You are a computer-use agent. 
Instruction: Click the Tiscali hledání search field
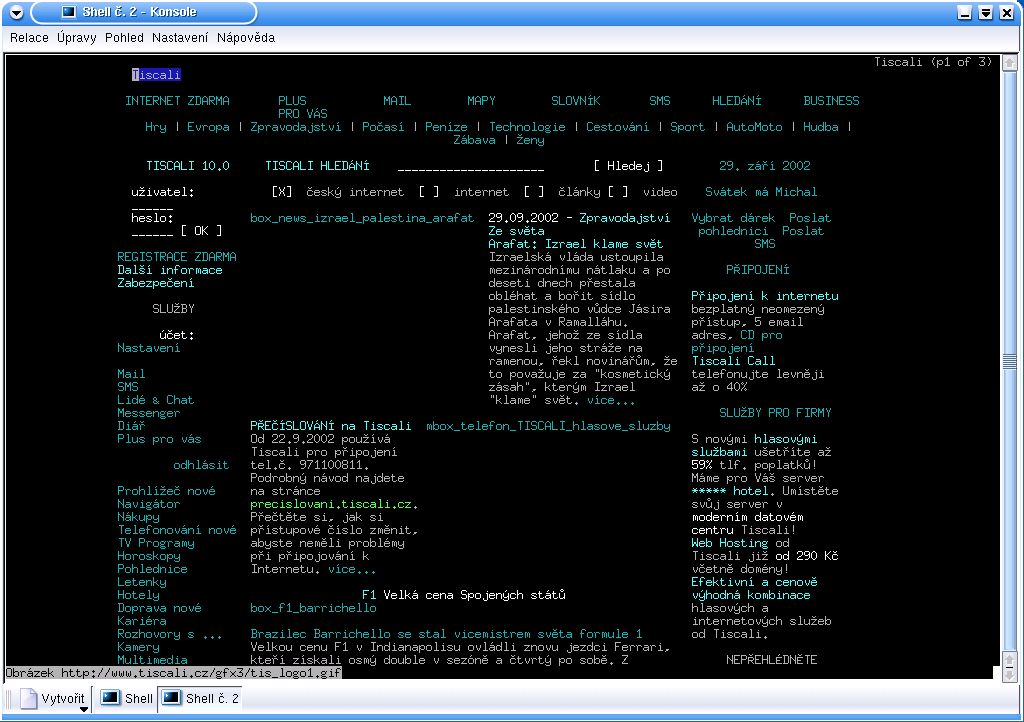470,166
